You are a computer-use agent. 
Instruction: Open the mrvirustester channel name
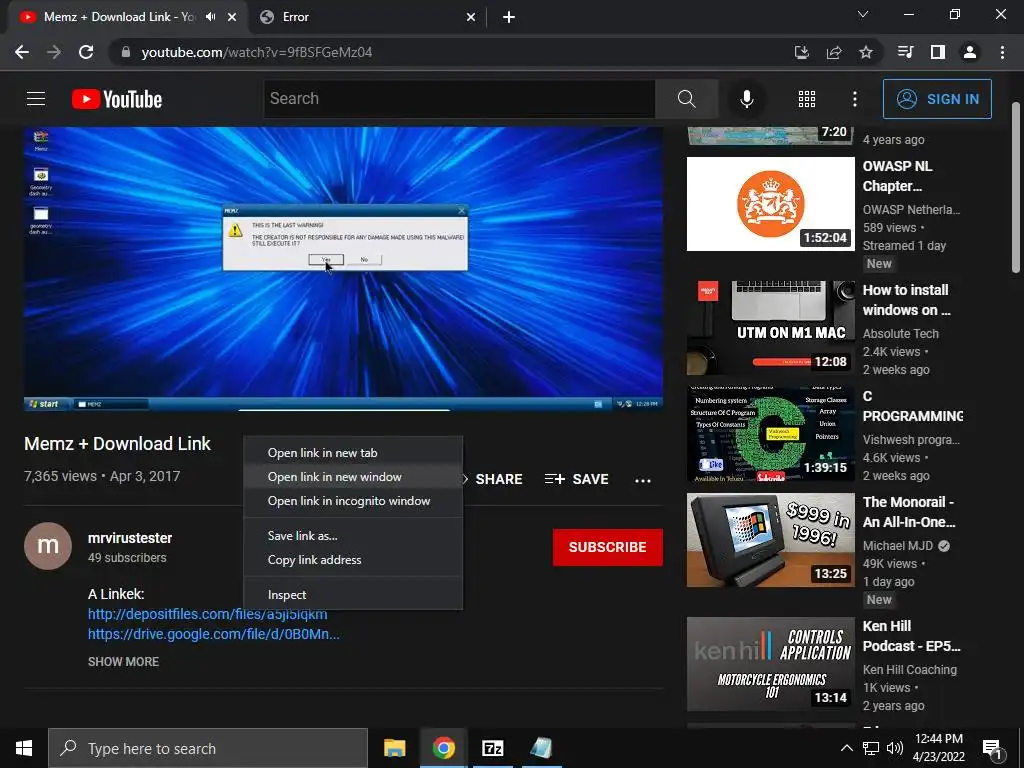point(130,538)
